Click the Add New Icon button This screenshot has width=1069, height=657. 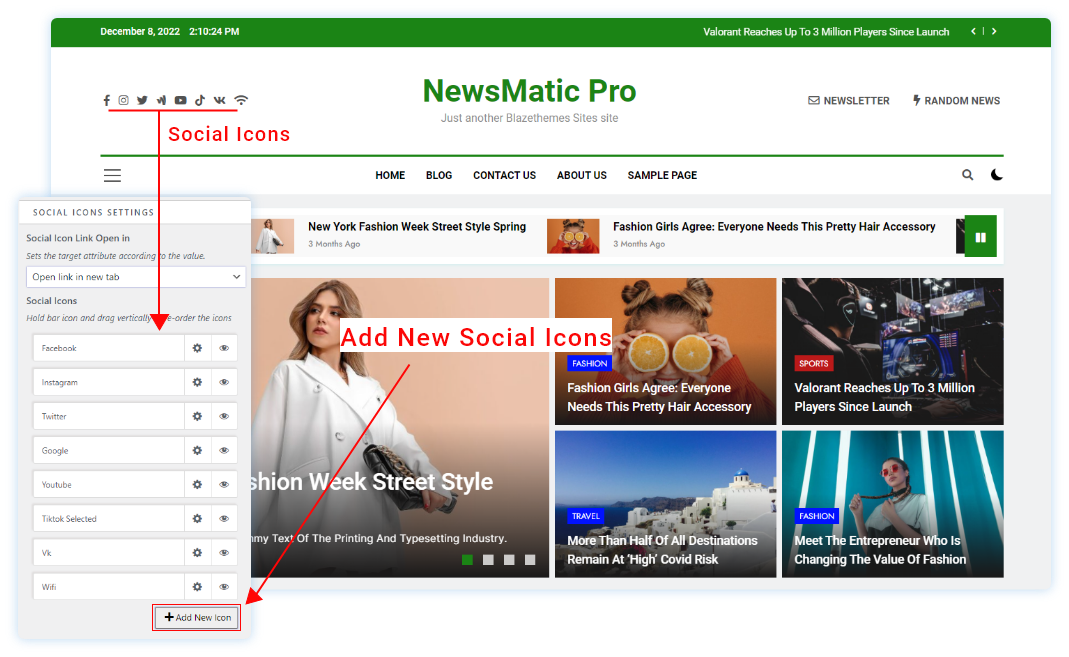pos(198,618)
